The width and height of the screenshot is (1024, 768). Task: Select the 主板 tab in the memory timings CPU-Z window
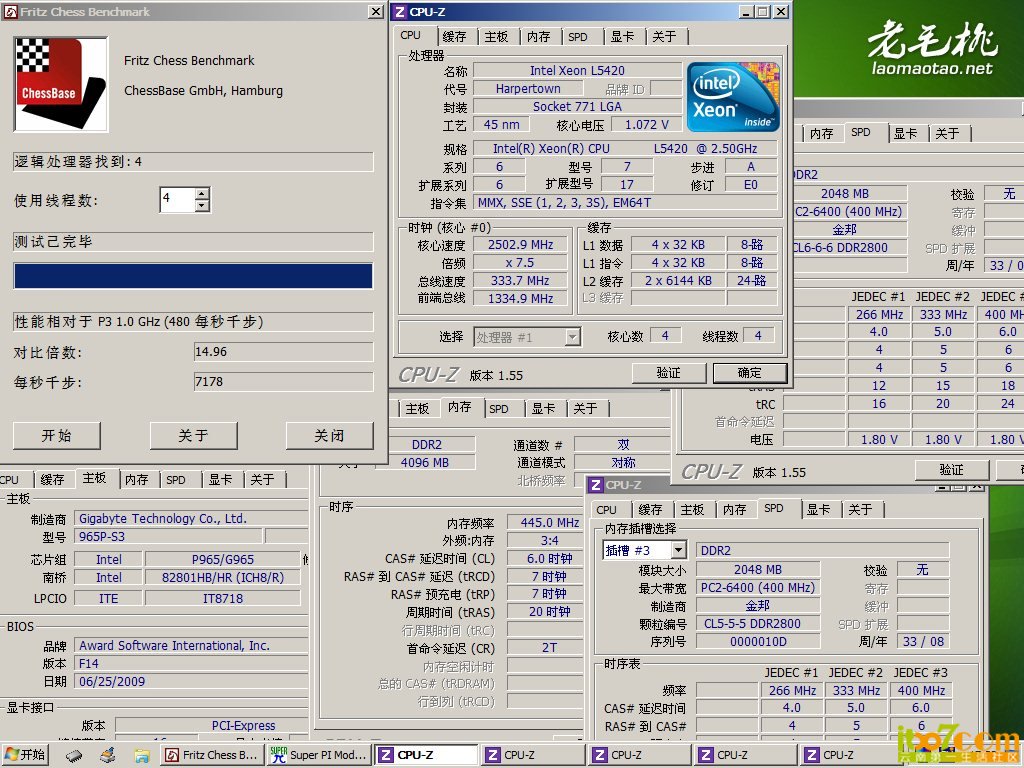click(x=417, y=409)
